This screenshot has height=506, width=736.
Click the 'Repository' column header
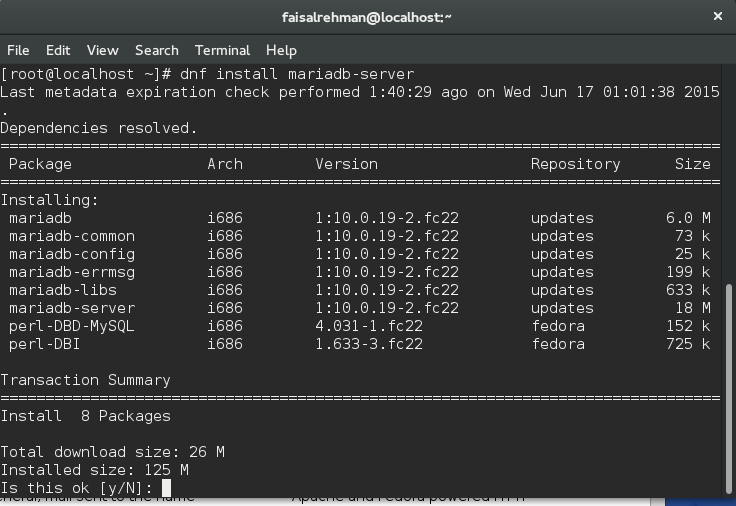(575, 164)
